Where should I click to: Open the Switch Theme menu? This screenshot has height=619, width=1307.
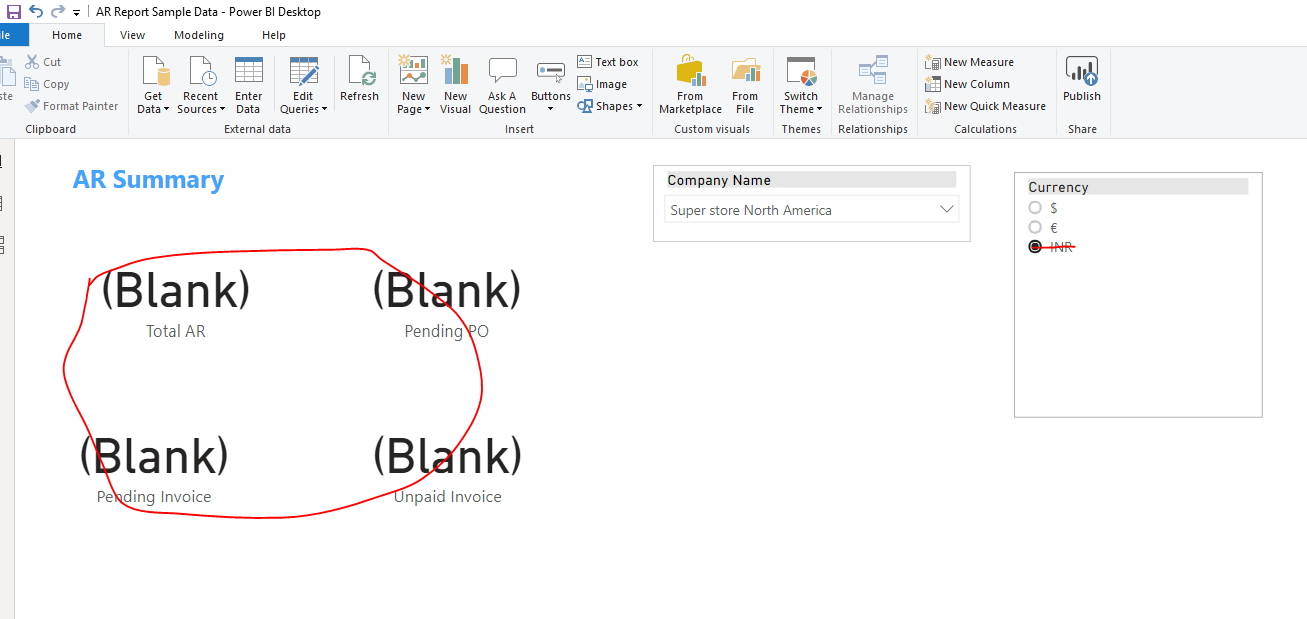tap(801, 85)
